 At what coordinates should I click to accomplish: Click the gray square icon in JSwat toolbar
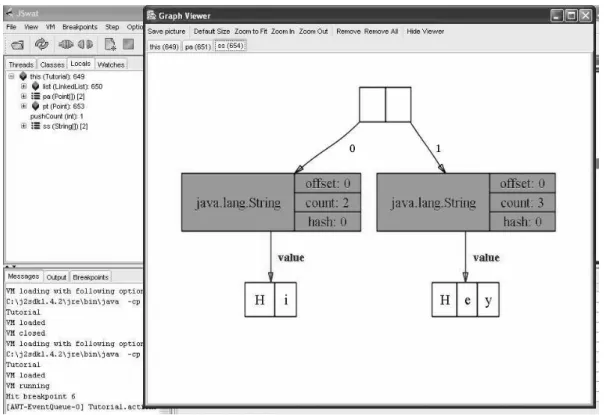pyautogui.click(x=128, y=44)
